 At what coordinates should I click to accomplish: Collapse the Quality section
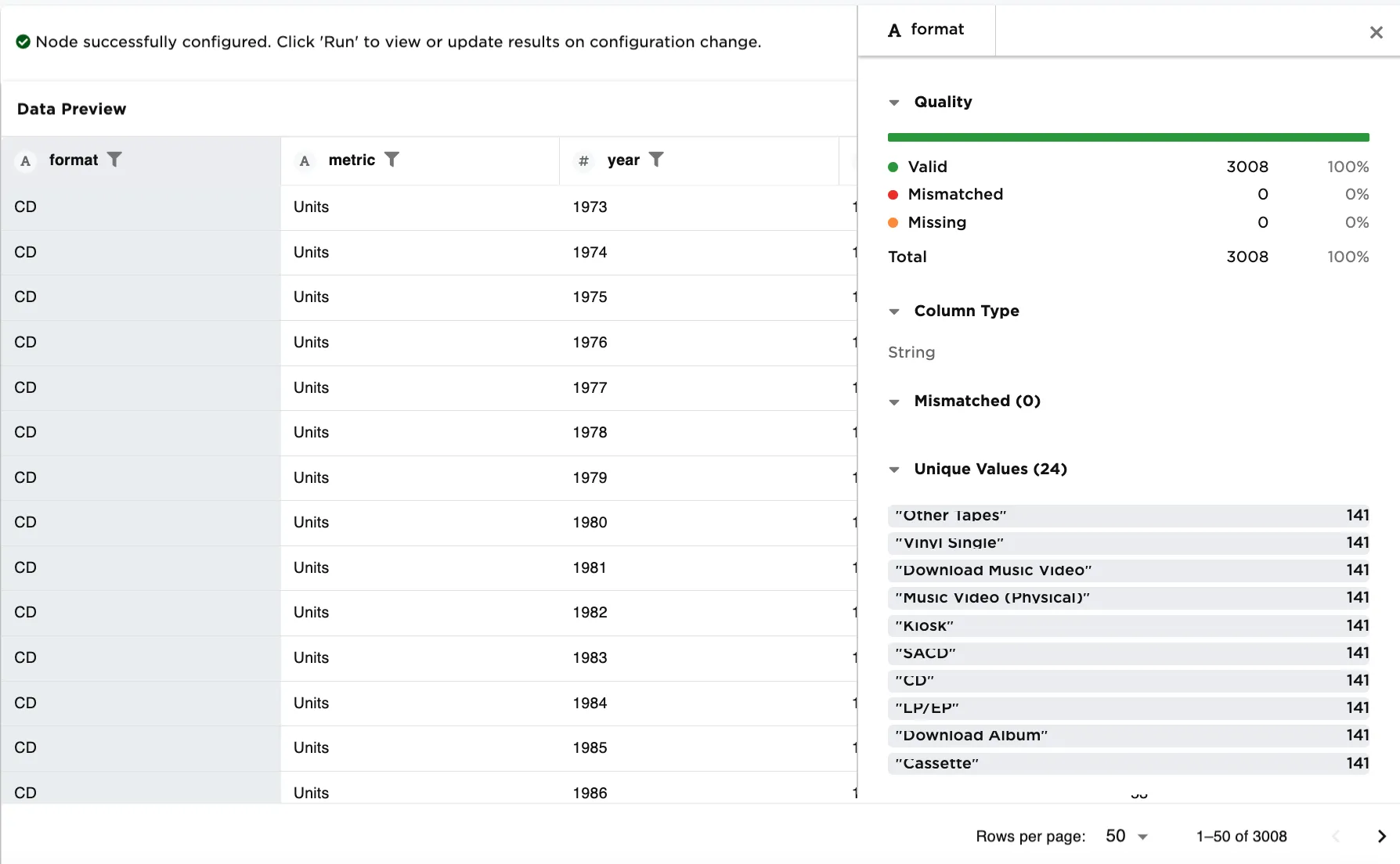click(894, 103)
